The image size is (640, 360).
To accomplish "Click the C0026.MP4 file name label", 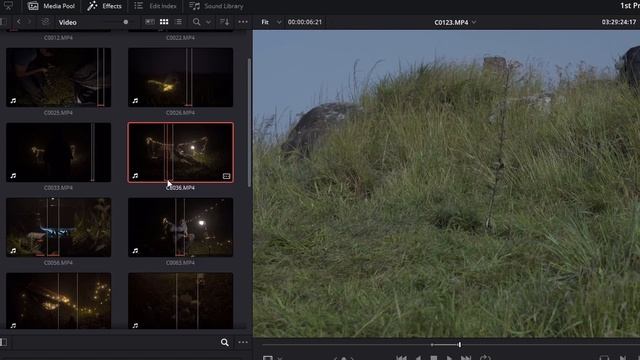I will pos(180,113).
